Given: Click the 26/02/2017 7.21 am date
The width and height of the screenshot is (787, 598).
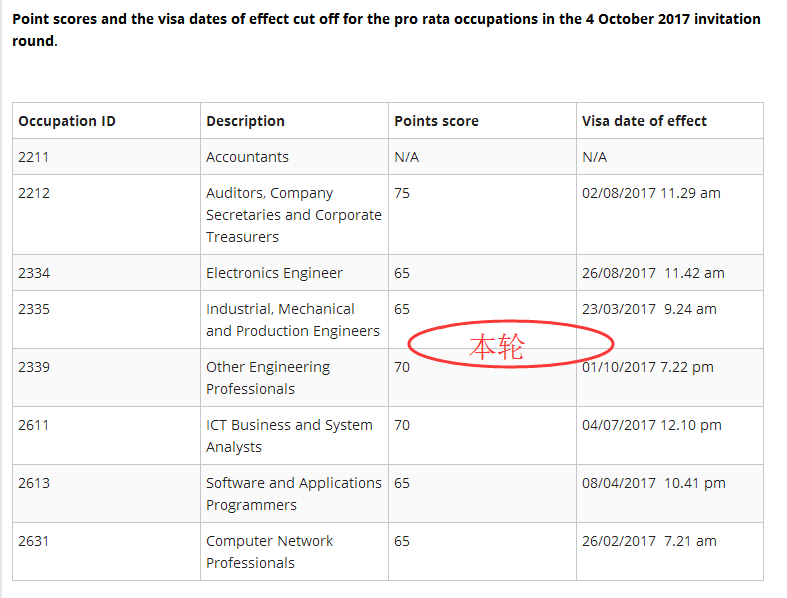Looking at the screenshot, I should coord(649,541).
